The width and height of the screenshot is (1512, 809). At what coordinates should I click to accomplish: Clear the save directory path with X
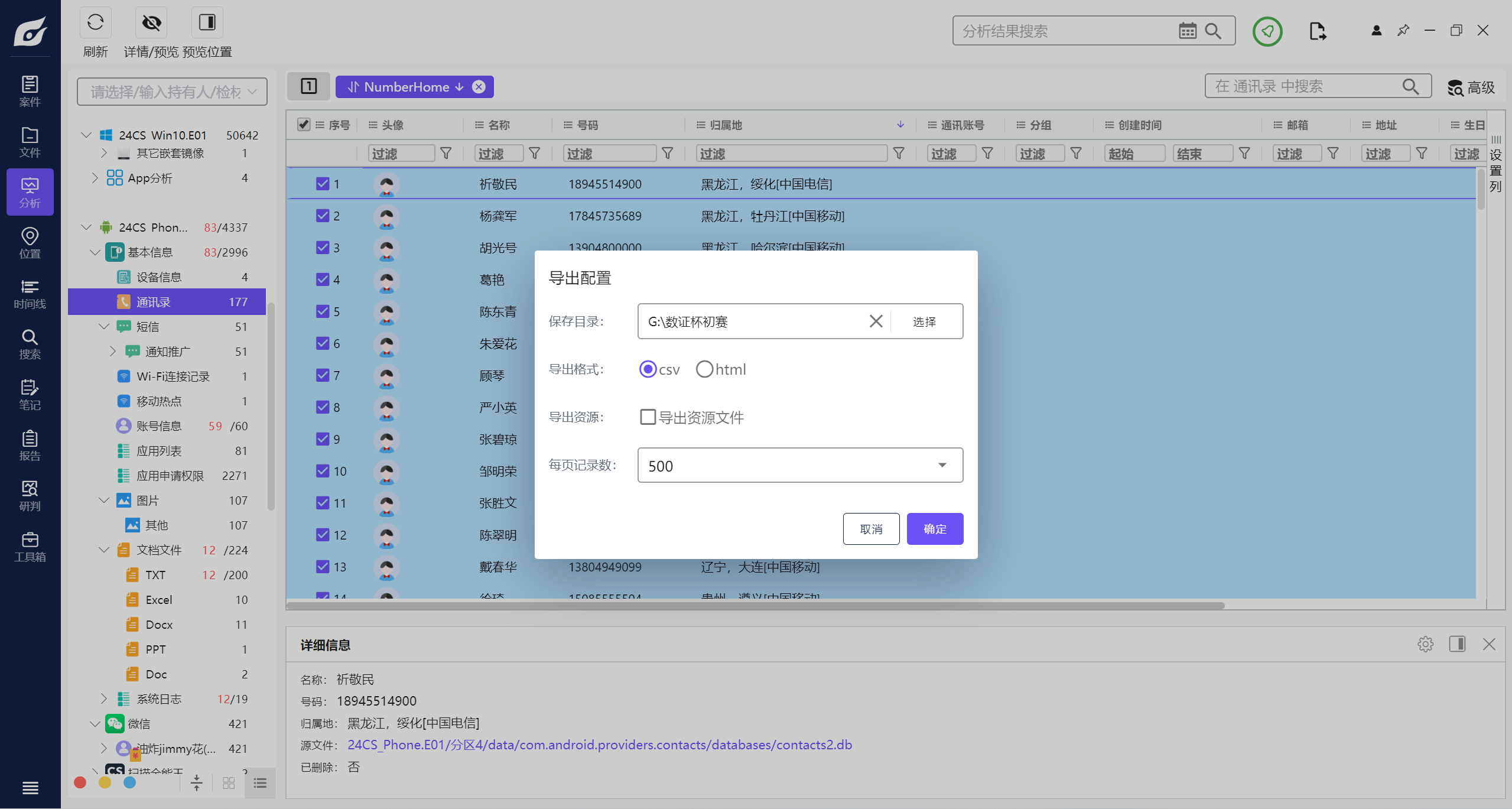click(876, 321)
